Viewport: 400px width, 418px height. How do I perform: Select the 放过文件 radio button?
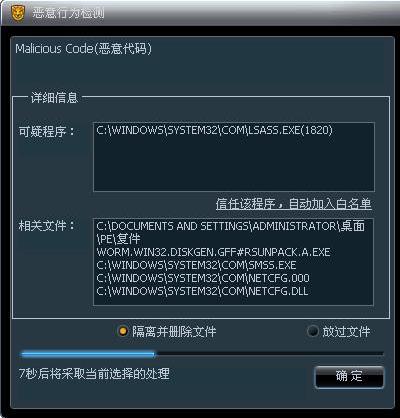tap(312, 331)
